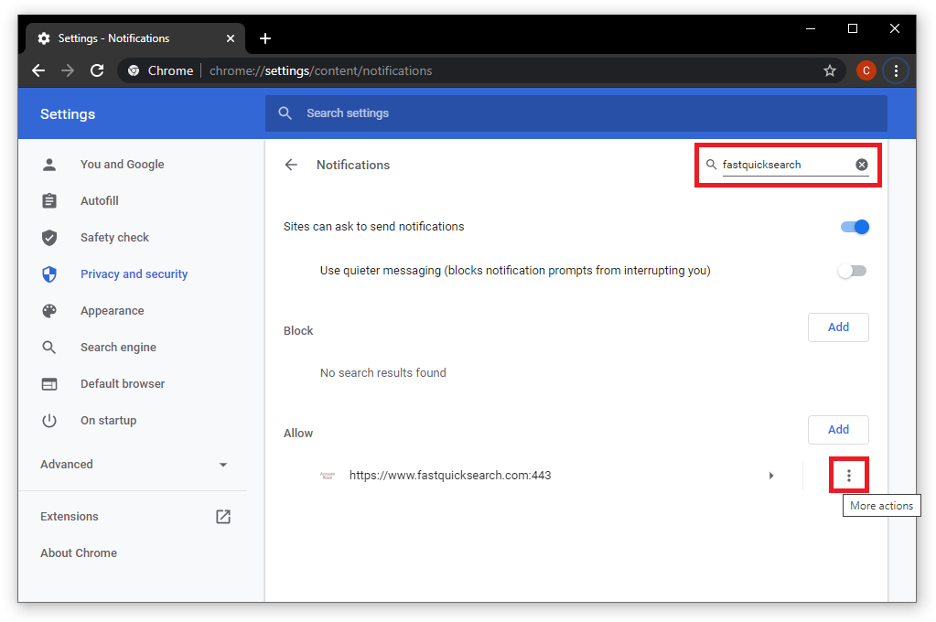
Task: Click Add button in Allow section
Action: pos(838,430)
